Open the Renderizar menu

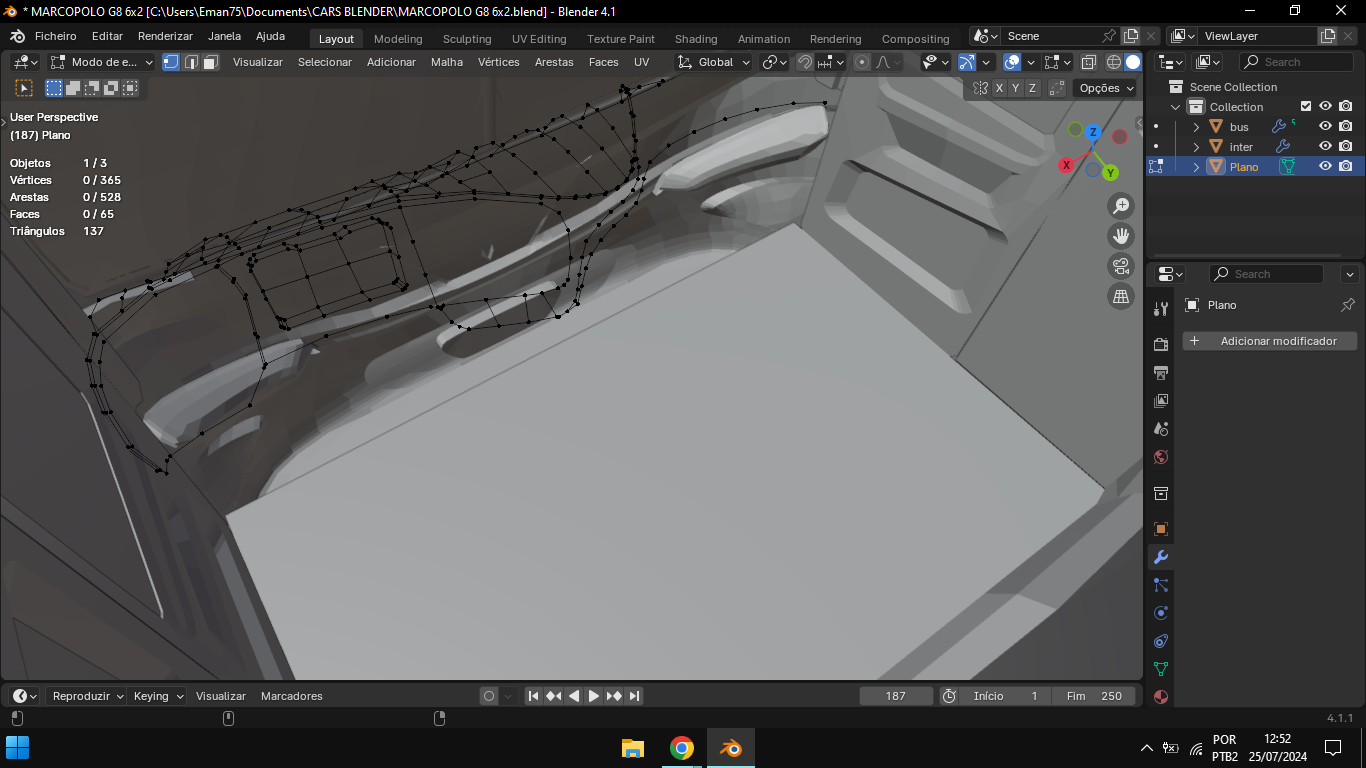click(165, 36)
